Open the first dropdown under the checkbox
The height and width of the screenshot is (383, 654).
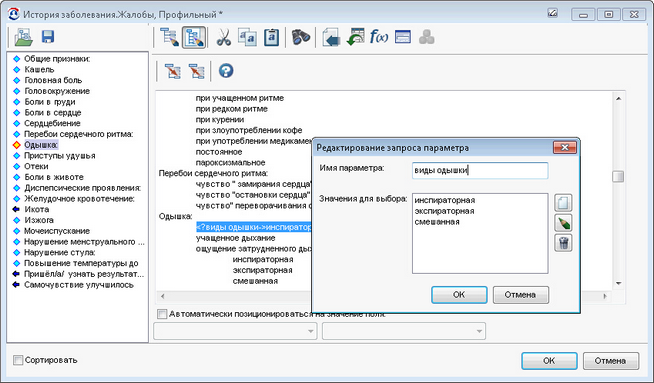click(235, 331)
